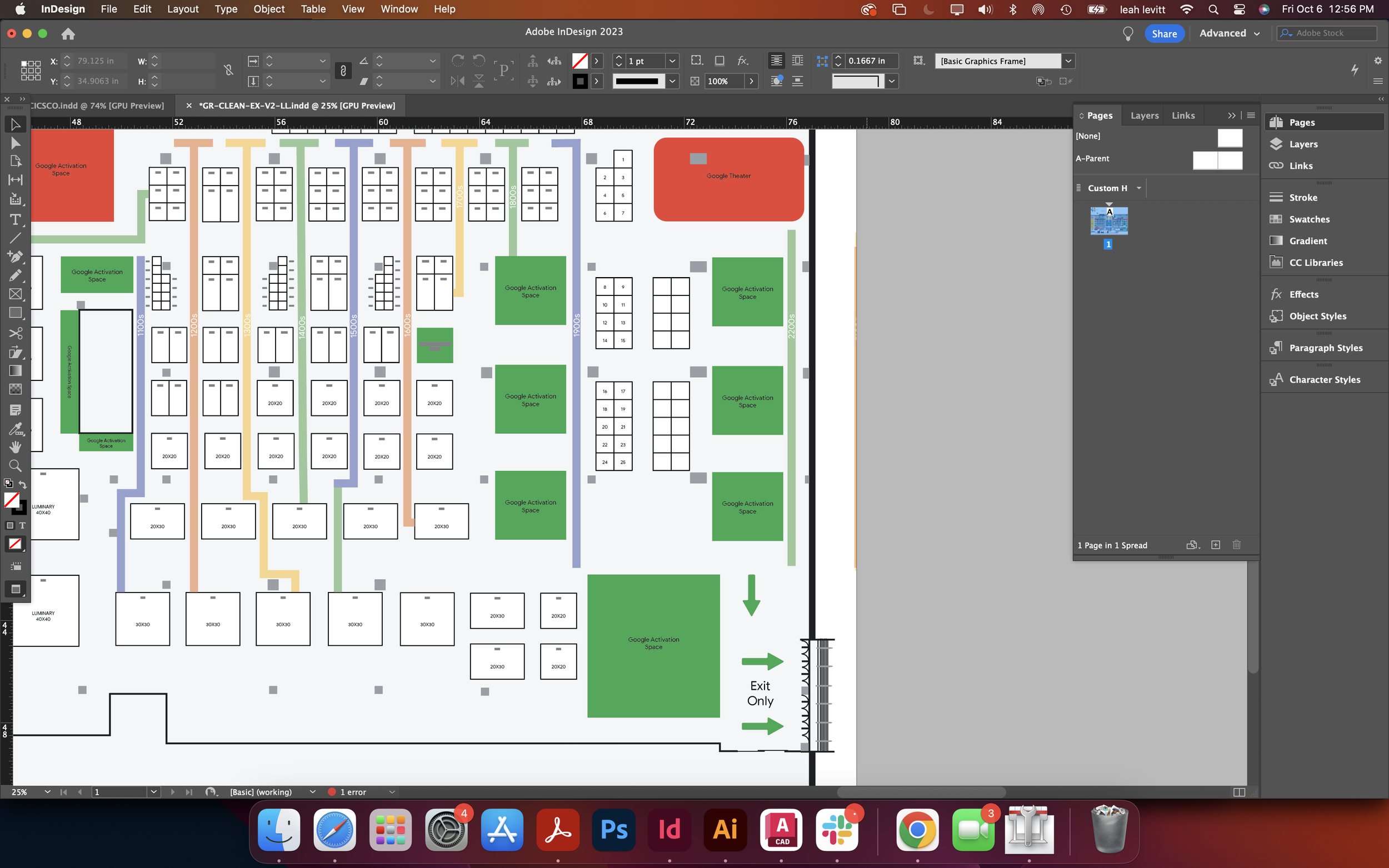
Task: Toggle constrain proportions for width and height
Action: (x=228, y=70)
